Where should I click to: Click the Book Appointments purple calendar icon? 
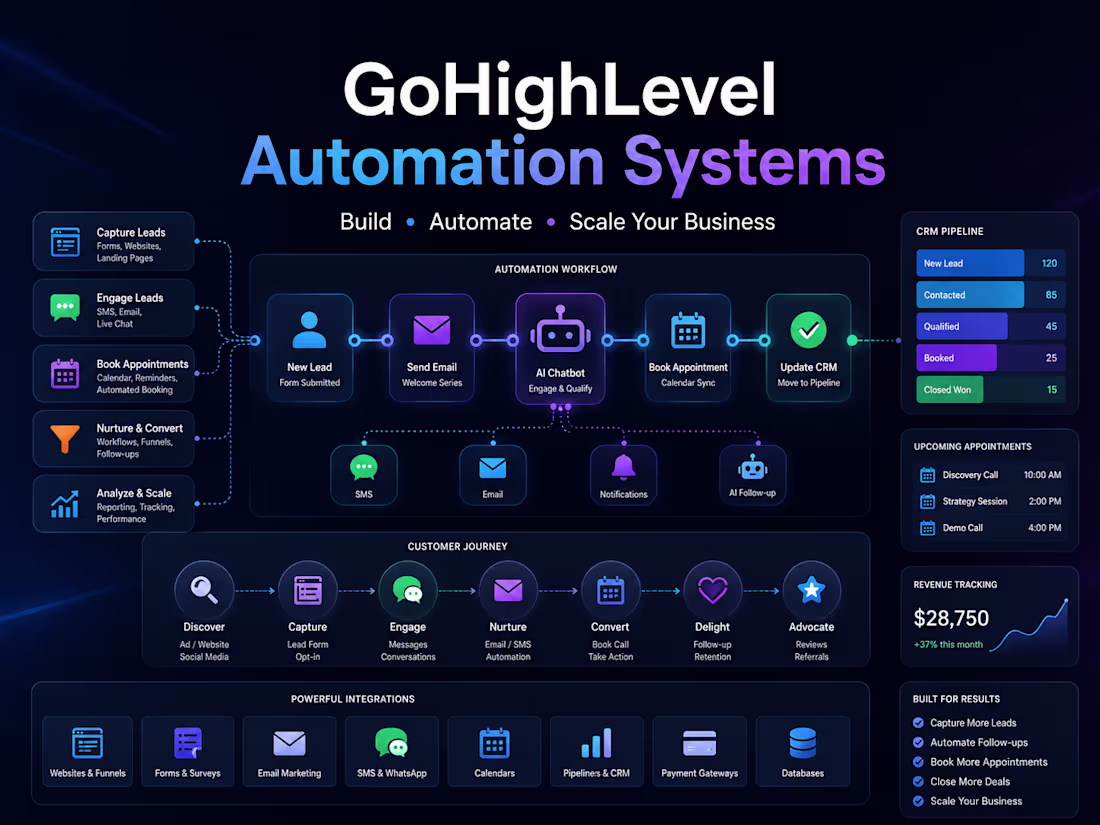(x=65, y=373)
